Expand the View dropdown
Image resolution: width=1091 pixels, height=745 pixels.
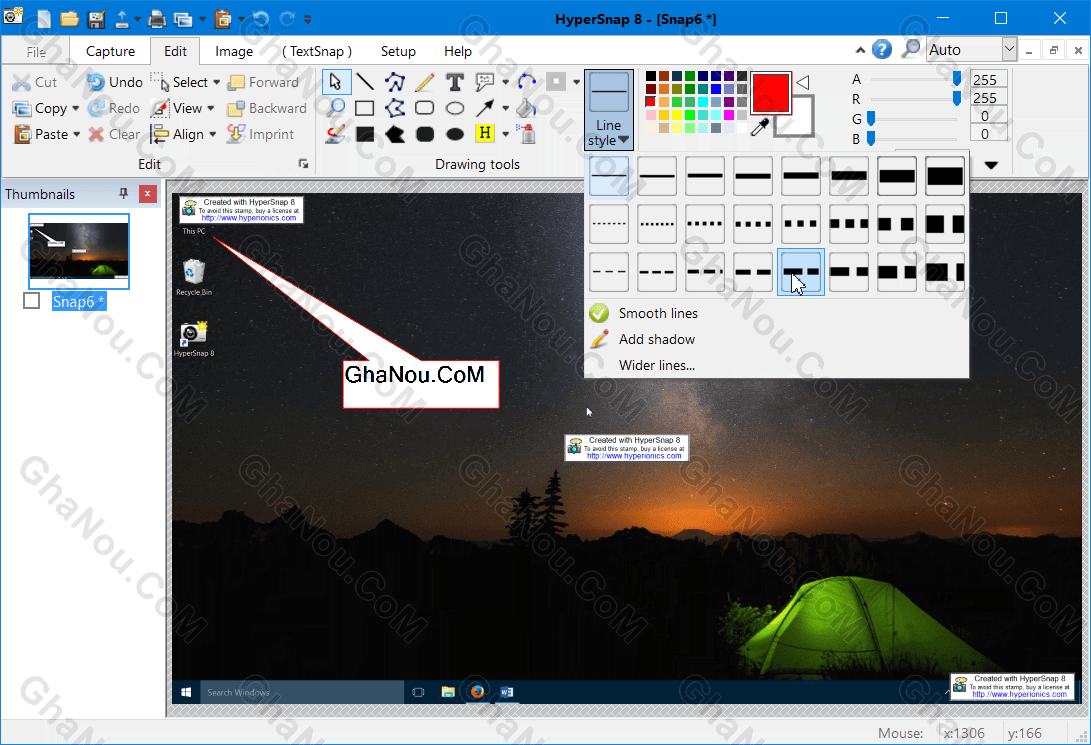click(x=210, y=109)
